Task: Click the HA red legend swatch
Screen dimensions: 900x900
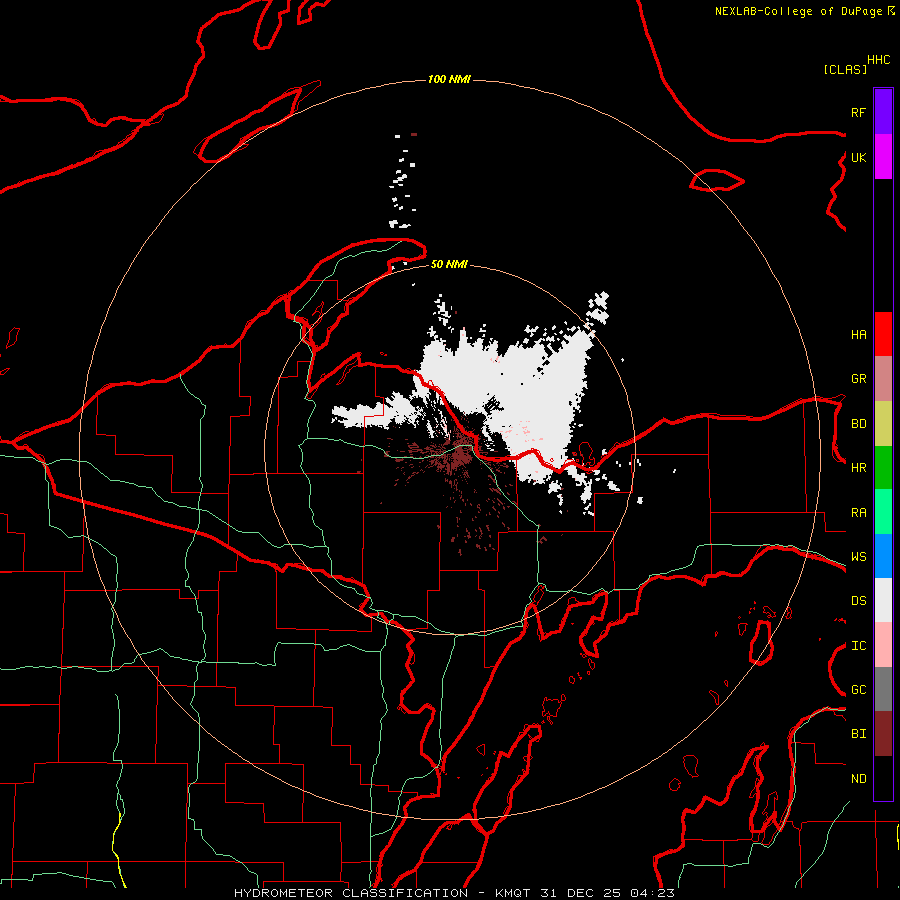Action: click(883, 334)
